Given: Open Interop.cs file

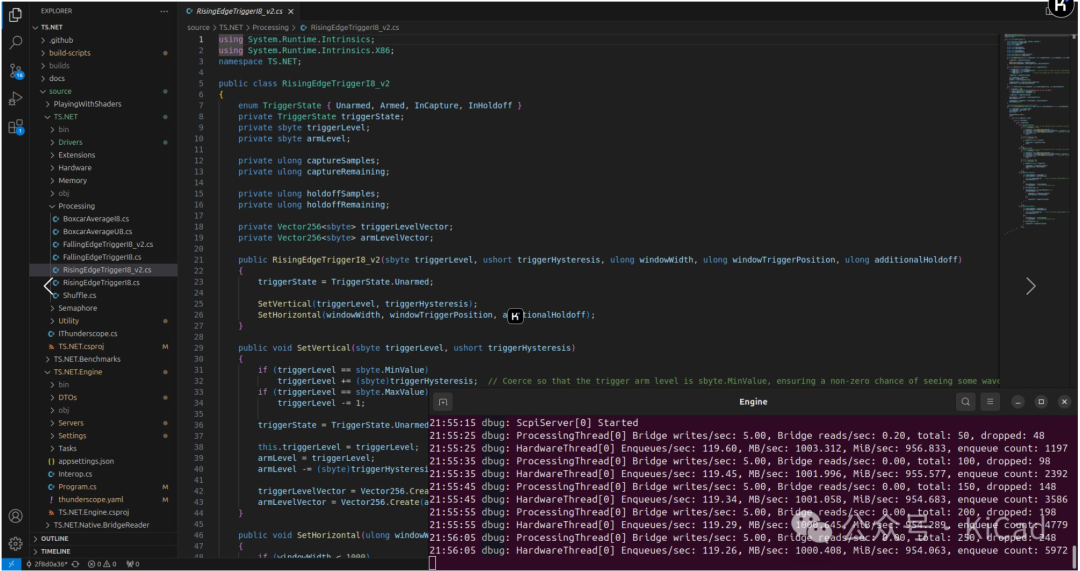Looking at the screenshot, I should click(103, 474).
